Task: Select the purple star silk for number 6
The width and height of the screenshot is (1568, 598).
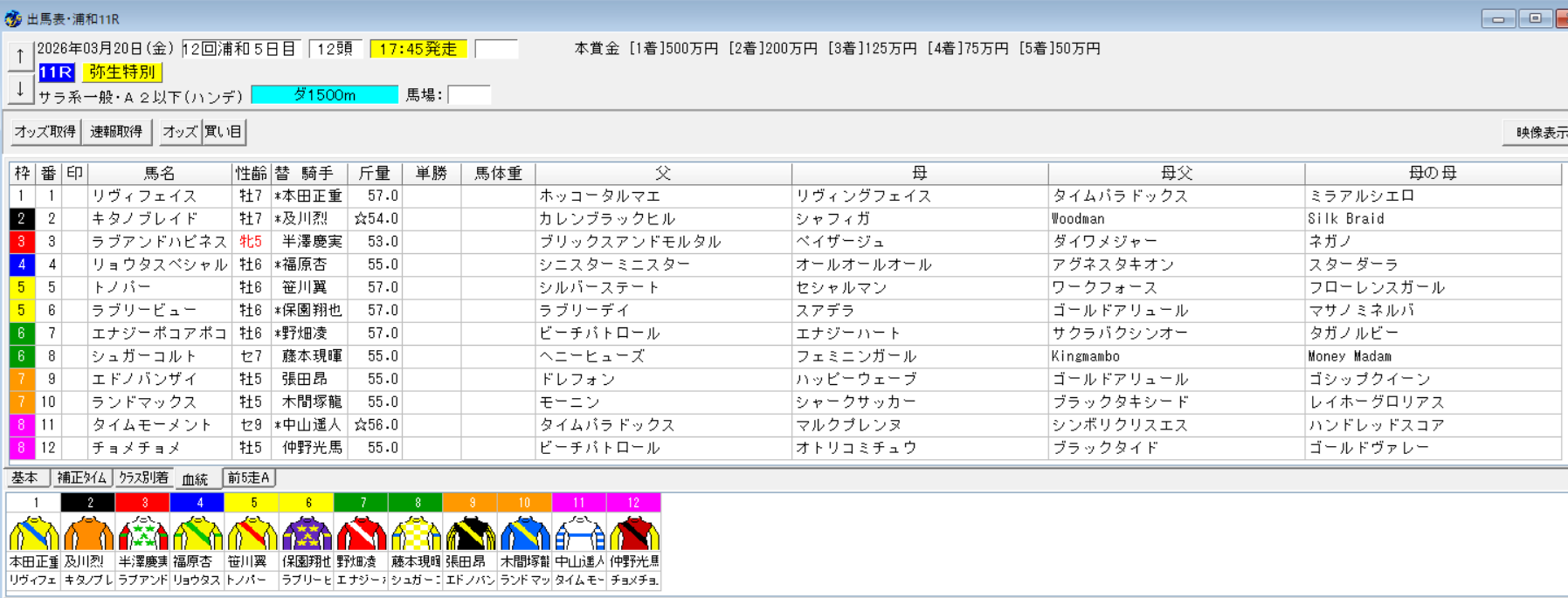Action: (307, 533)
